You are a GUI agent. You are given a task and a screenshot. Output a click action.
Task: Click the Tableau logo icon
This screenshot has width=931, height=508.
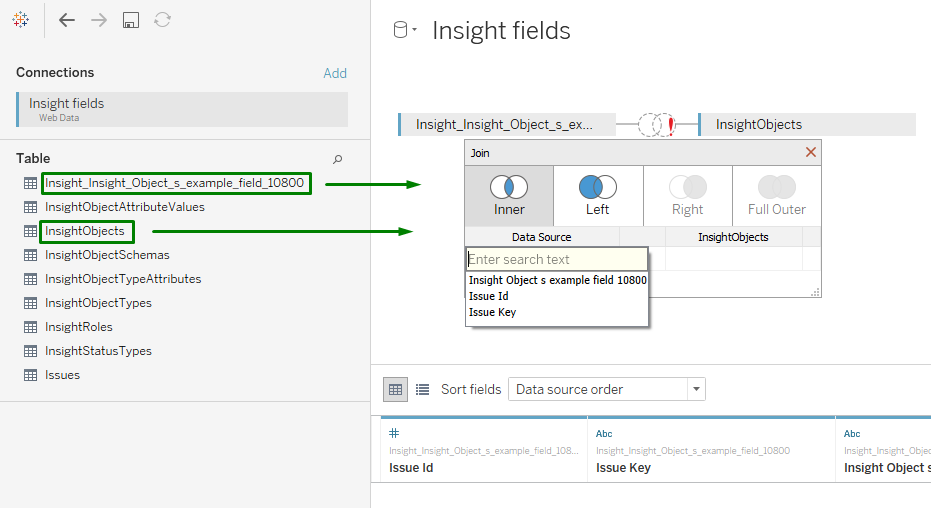21,20
